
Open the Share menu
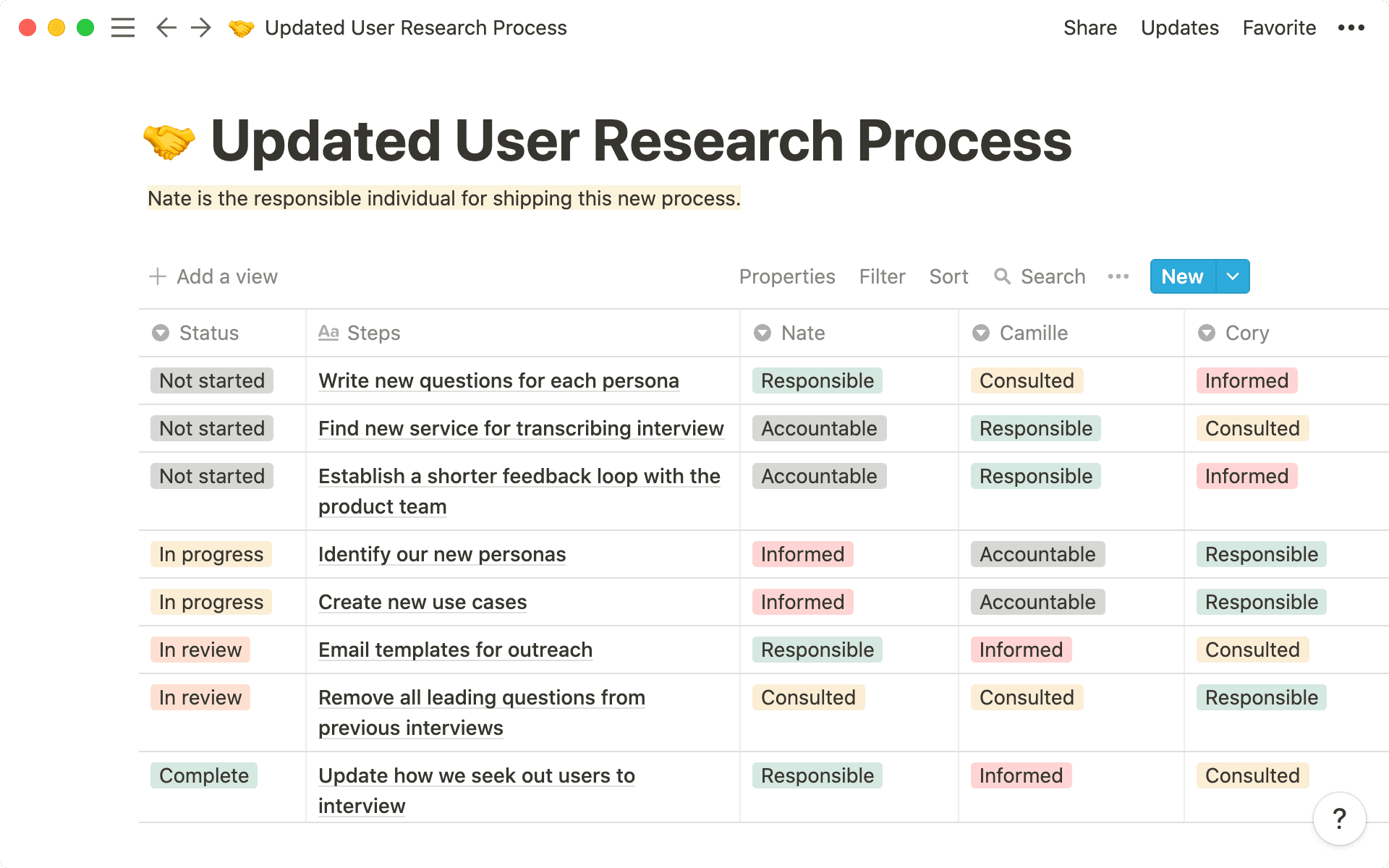1090,27
